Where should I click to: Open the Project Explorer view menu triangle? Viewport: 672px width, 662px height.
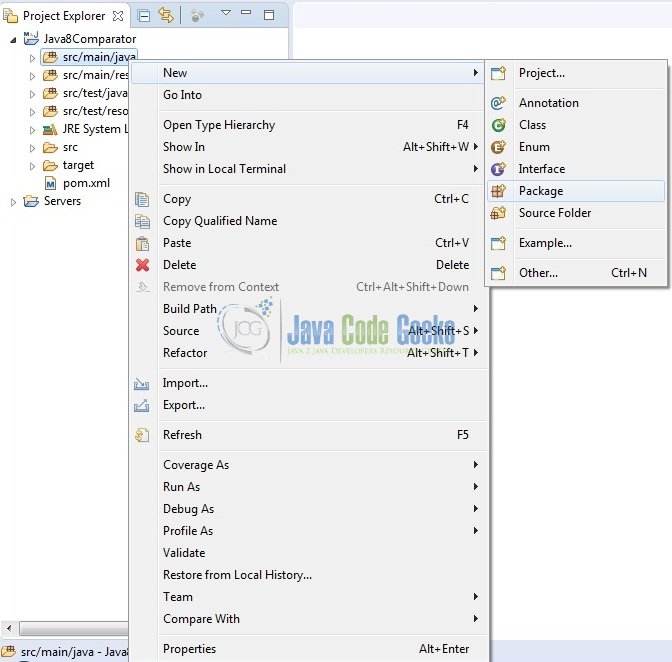click(x=226, y=13)
